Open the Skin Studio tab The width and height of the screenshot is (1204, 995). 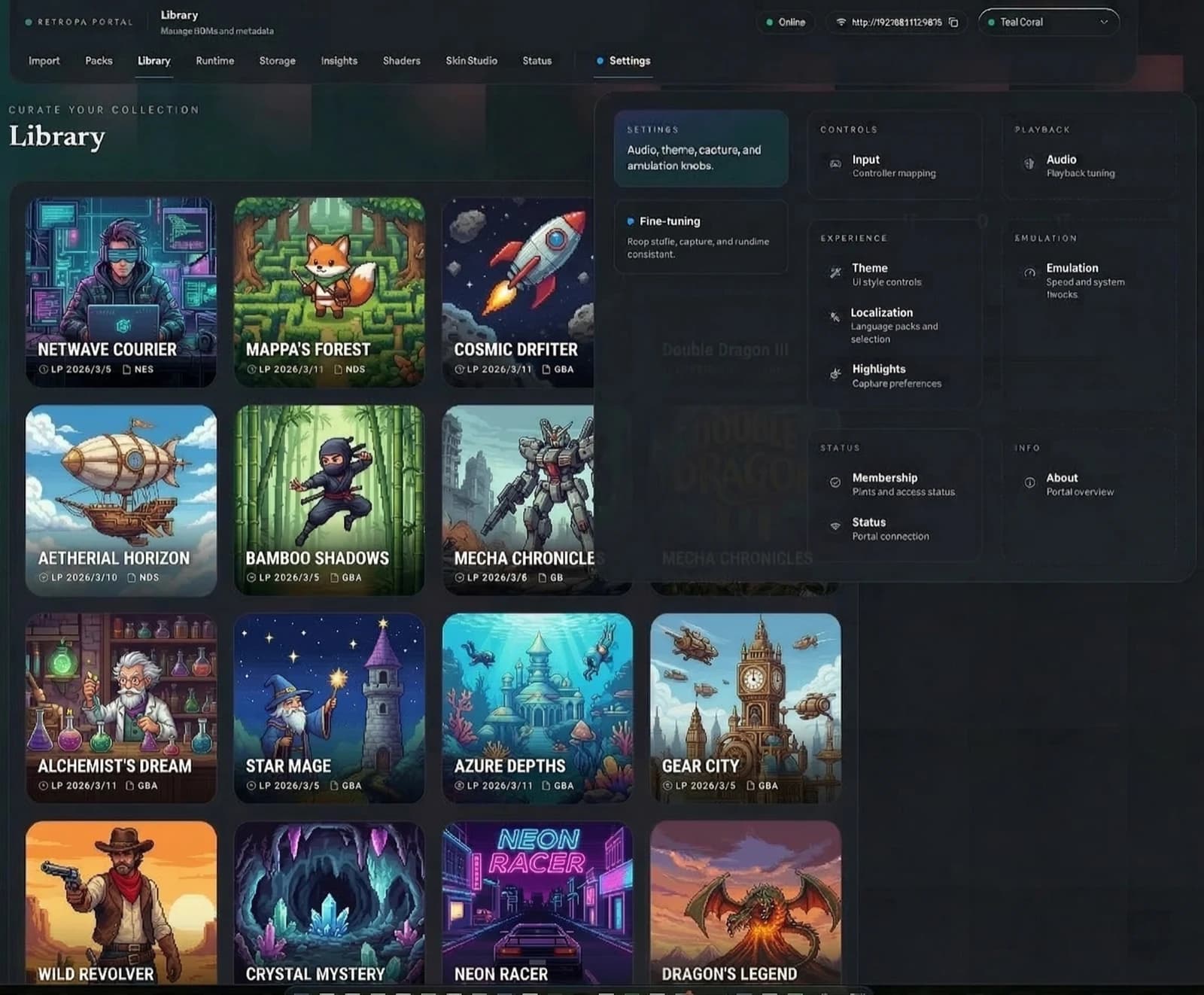click(x=471, y=61)
